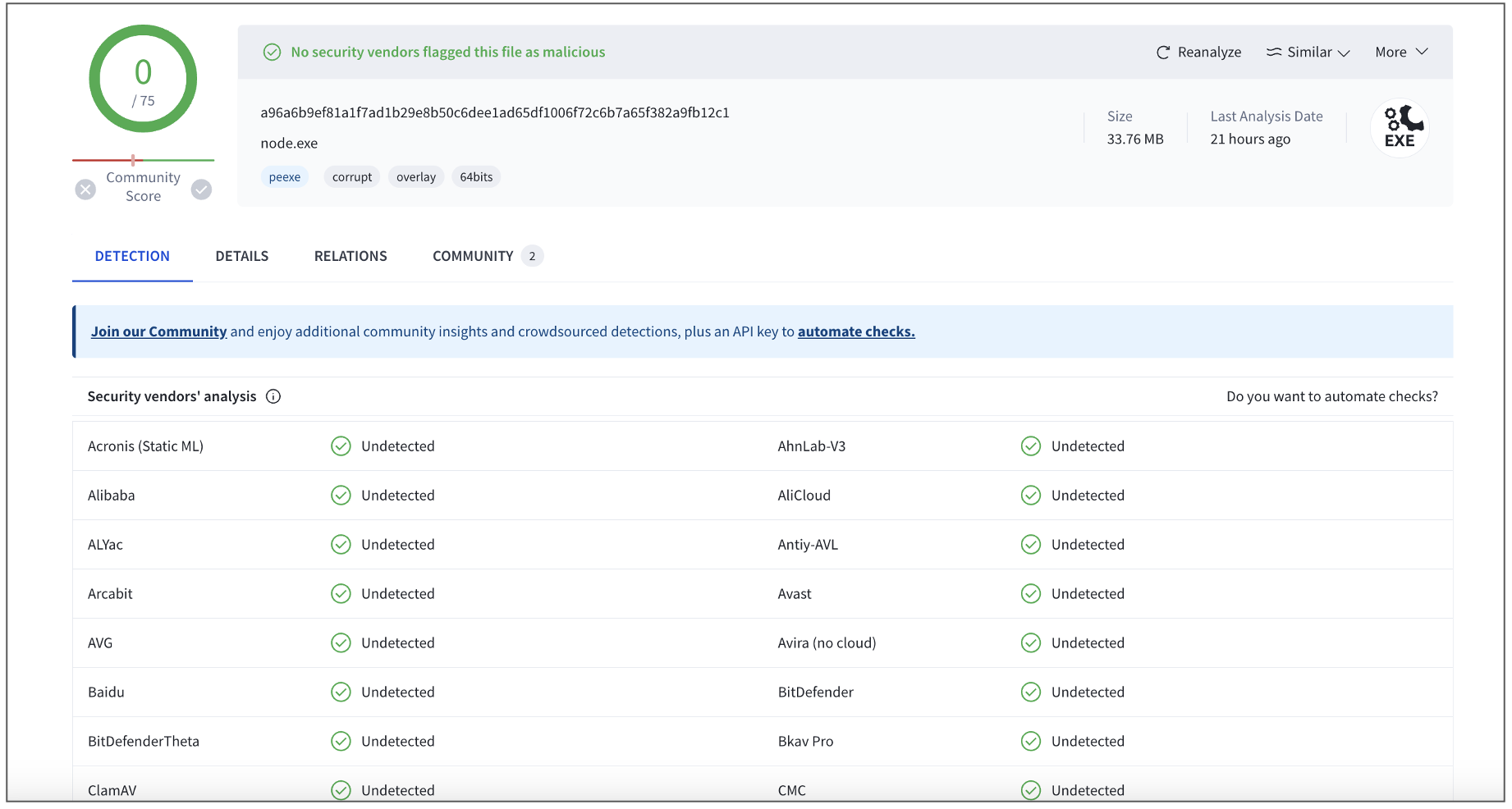Viewport: 1512px width, 809px height.
Task: Vote negative with community score X button
Action: pyautogui.click(x=85, y=190)
